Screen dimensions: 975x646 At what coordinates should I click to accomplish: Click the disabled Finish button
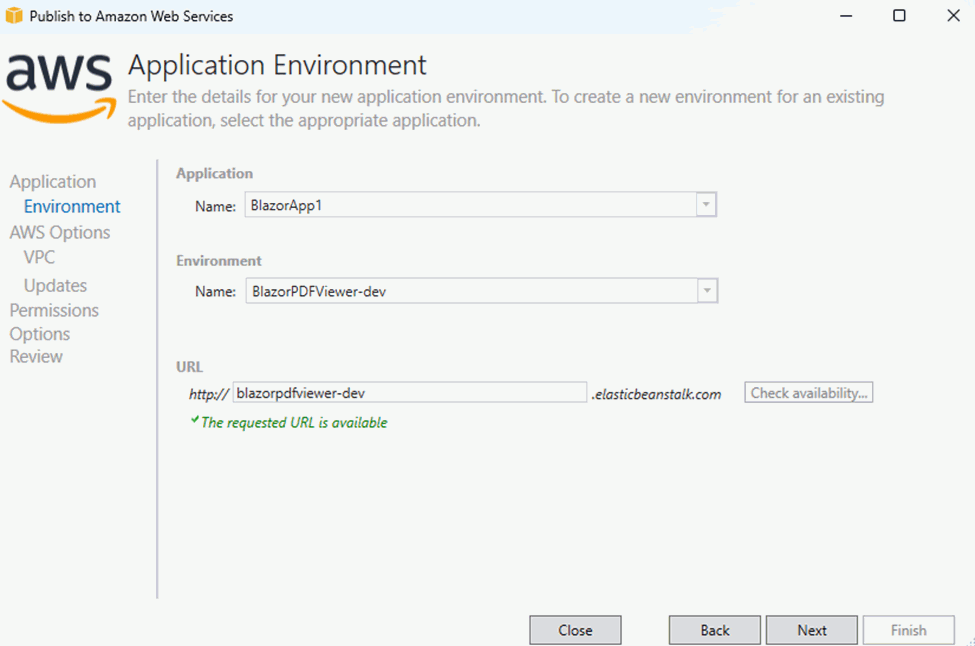pyautogui.click(x=908, y=630)
